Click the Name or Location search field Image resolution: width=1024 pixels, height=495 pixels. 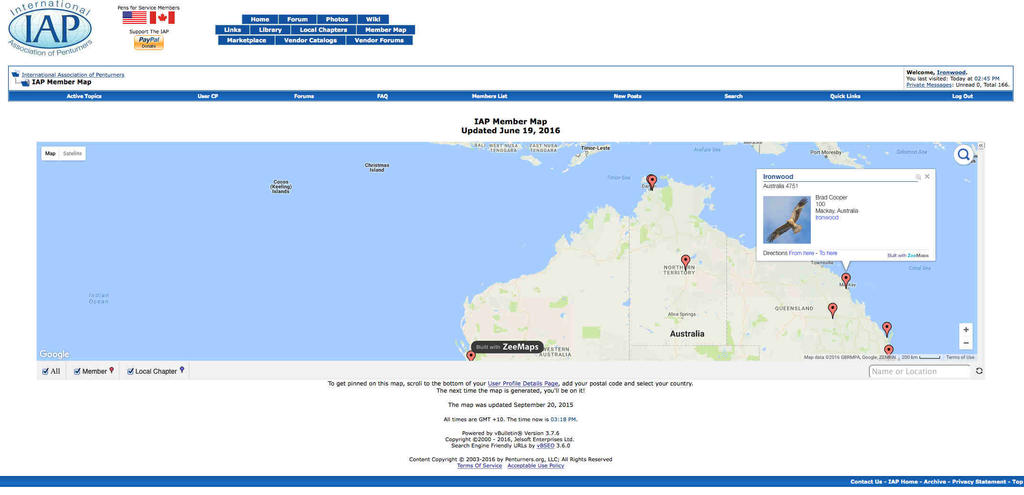point(918,371)
